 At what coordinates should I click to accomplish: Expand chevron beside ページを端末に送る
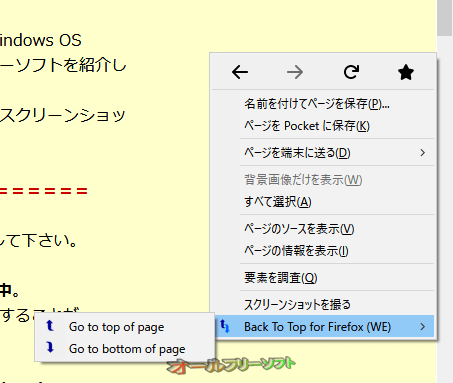pyautogui.click(x=422, y=153)
